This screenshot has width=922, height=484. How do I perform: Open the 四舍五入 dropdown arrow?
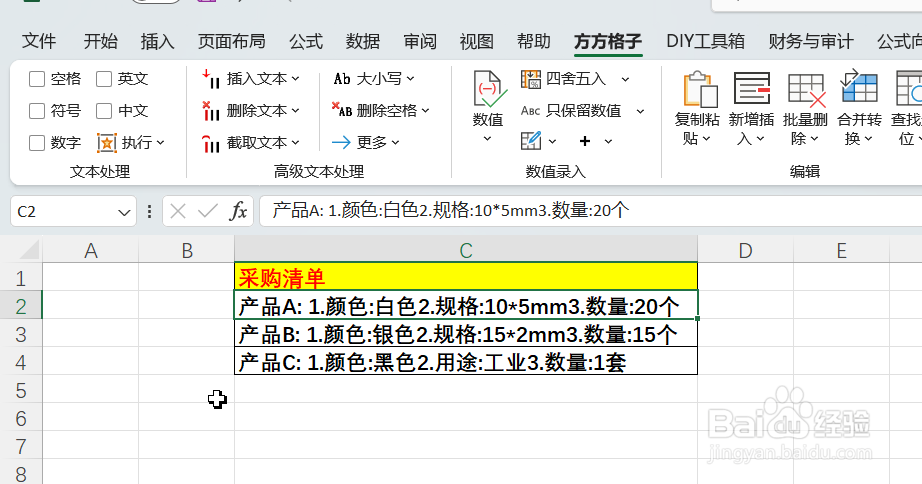click(625, 79)
